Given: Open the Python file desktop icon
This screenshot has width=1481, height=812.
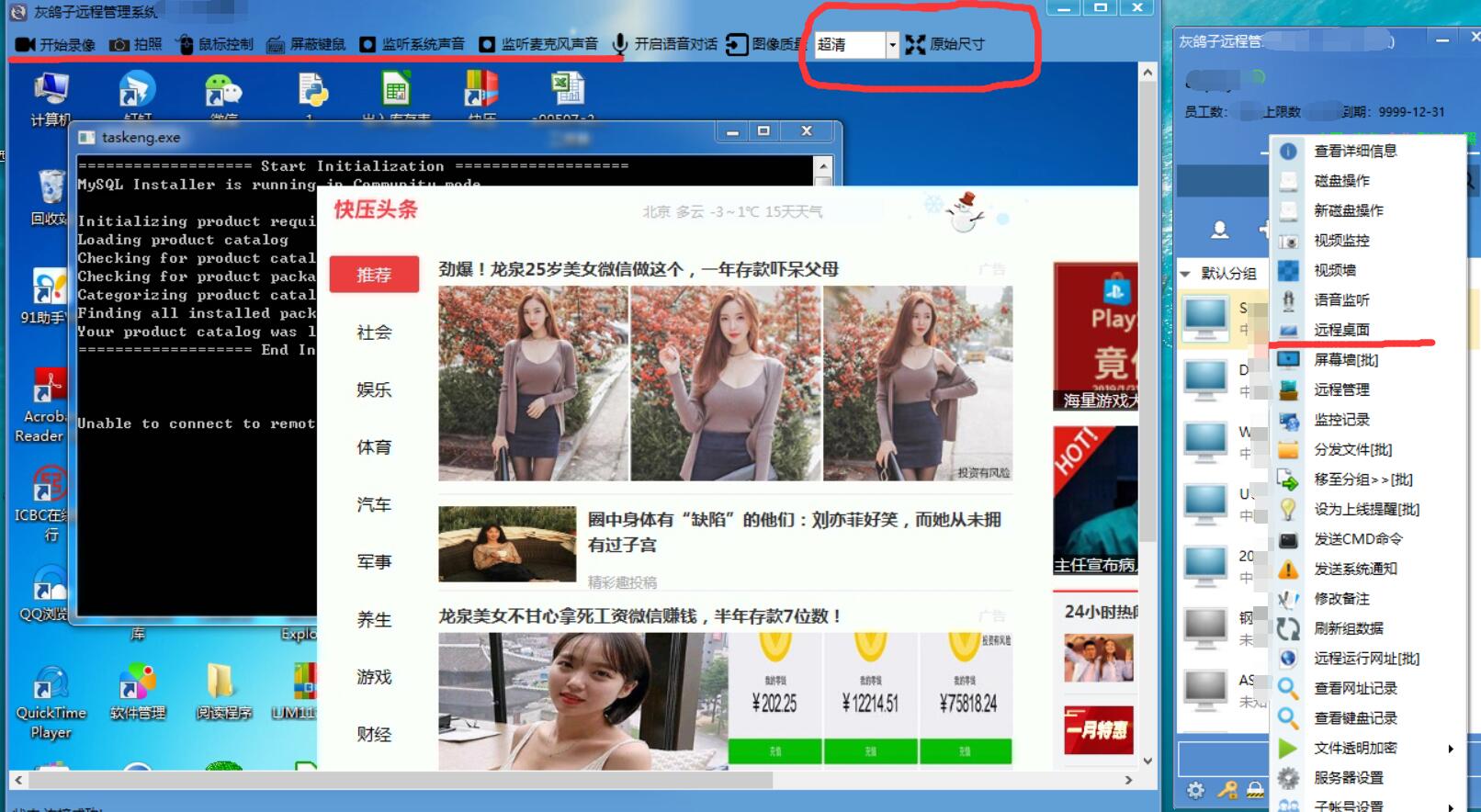Looking at the screenshot, I should tap(312, 96).
